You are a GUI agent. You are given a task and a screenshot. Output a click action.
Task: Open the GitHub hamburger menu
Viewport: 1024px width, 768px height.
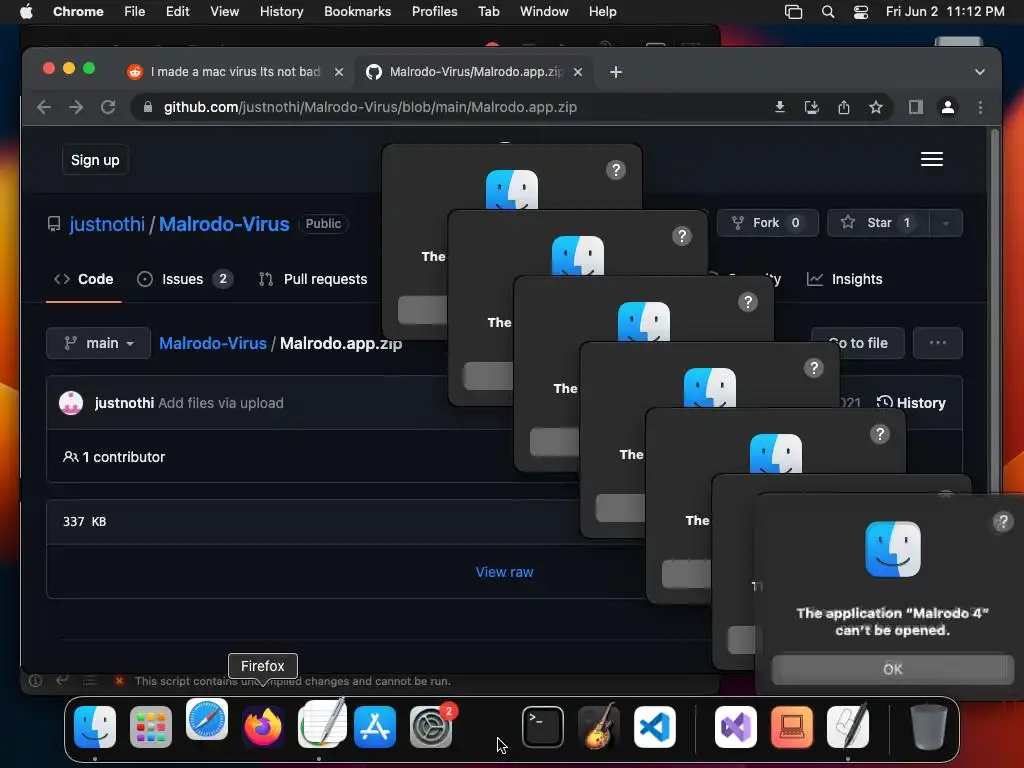(x=931, y=159)
